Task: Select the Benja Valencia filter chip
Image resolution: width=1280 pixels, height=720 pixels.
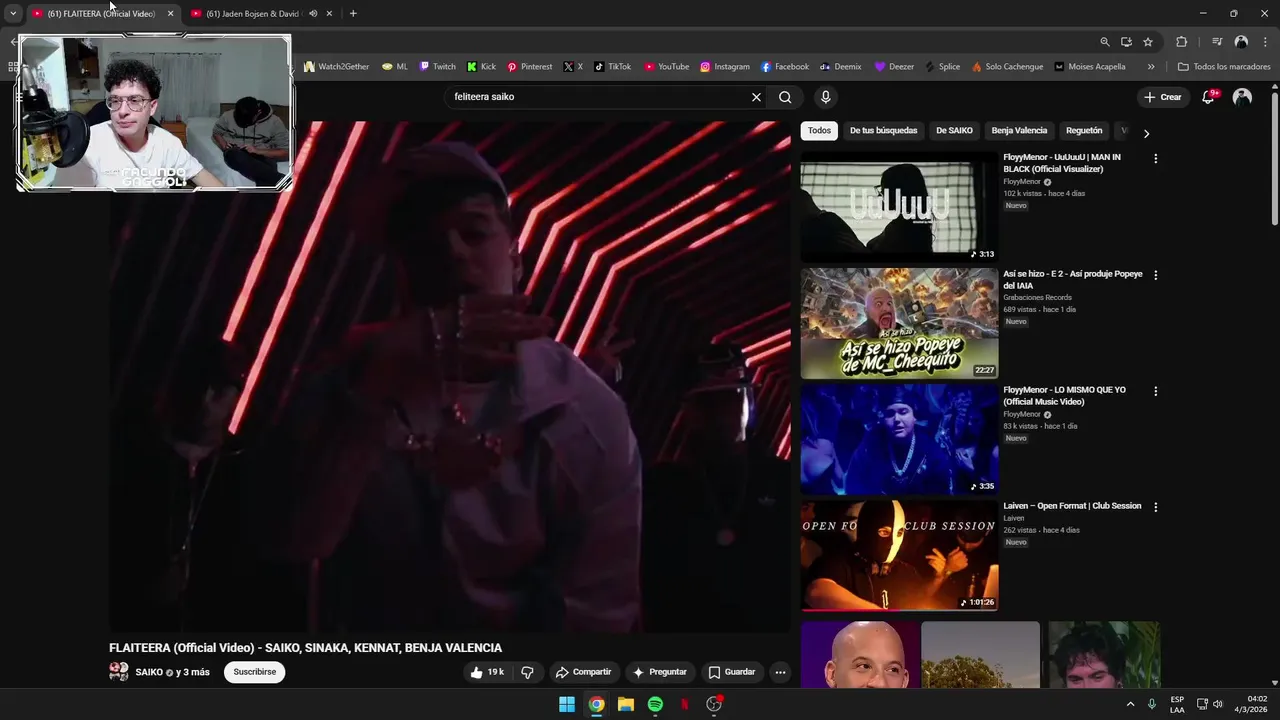Action: (1019, 131)
